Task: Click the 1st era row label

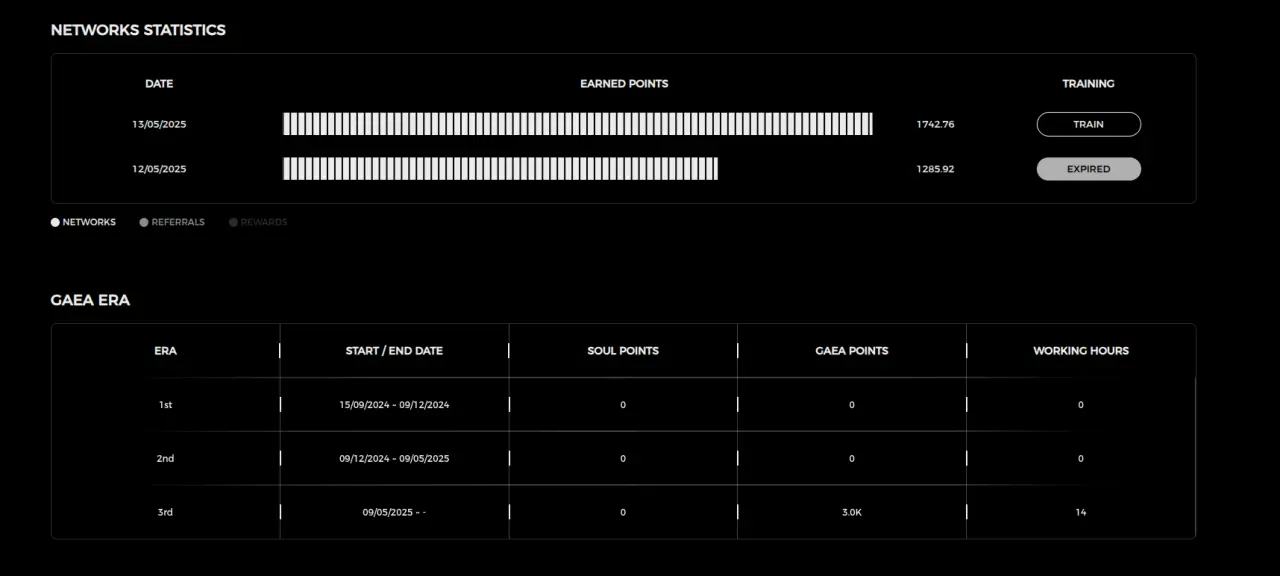Action: pyautogui.click(x=165, y=405)
